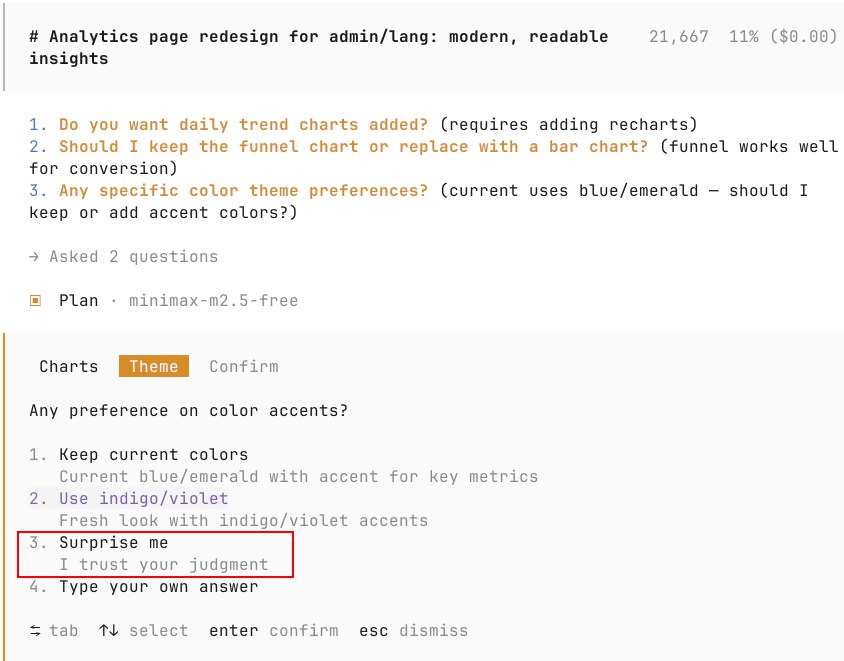Click the daily trend charts question
844x661 pixels.
[x=243, y=125]
